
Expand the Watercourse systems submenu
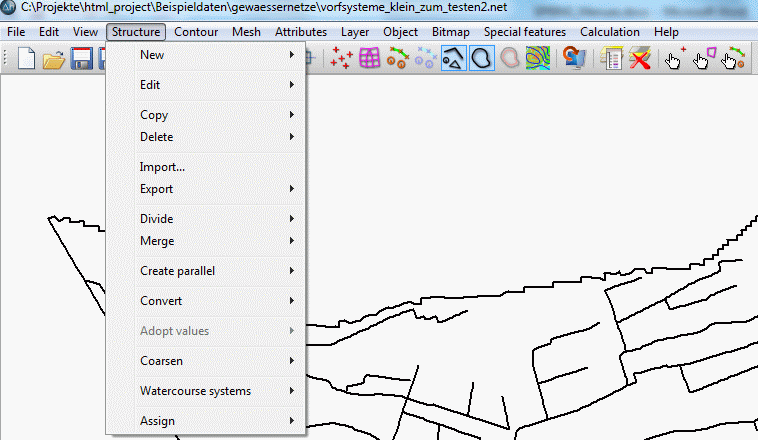[x=206, y=391]
